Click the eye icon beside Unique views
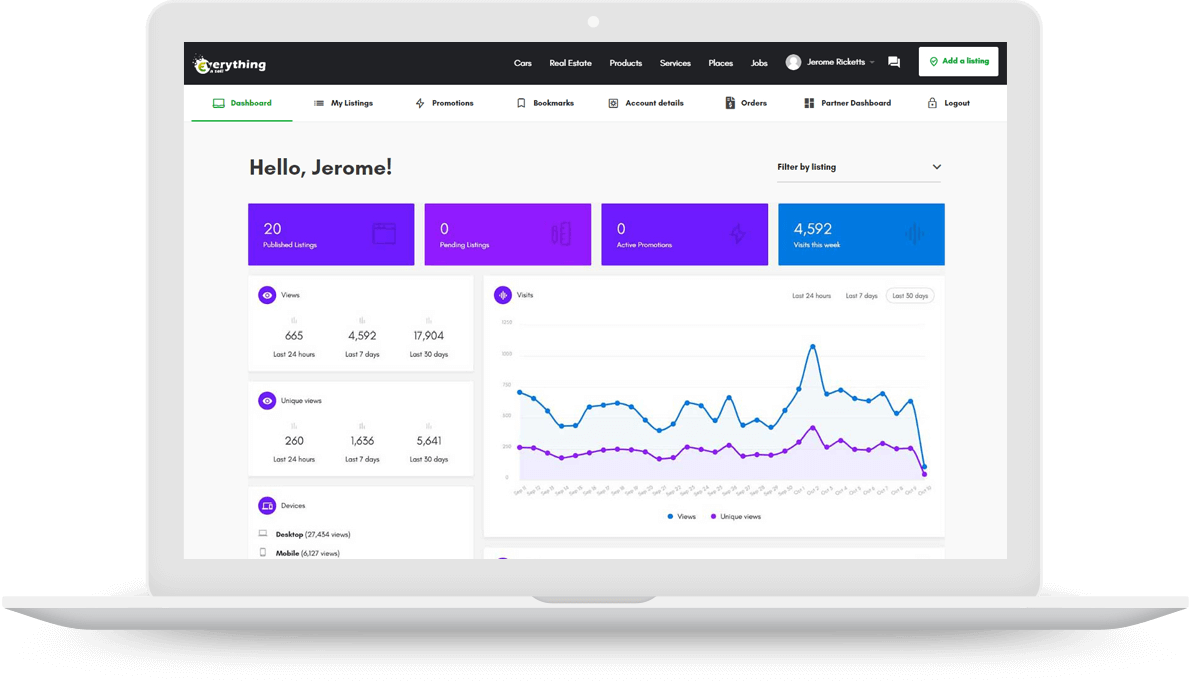1200x681 pixels. pos(267,400)
